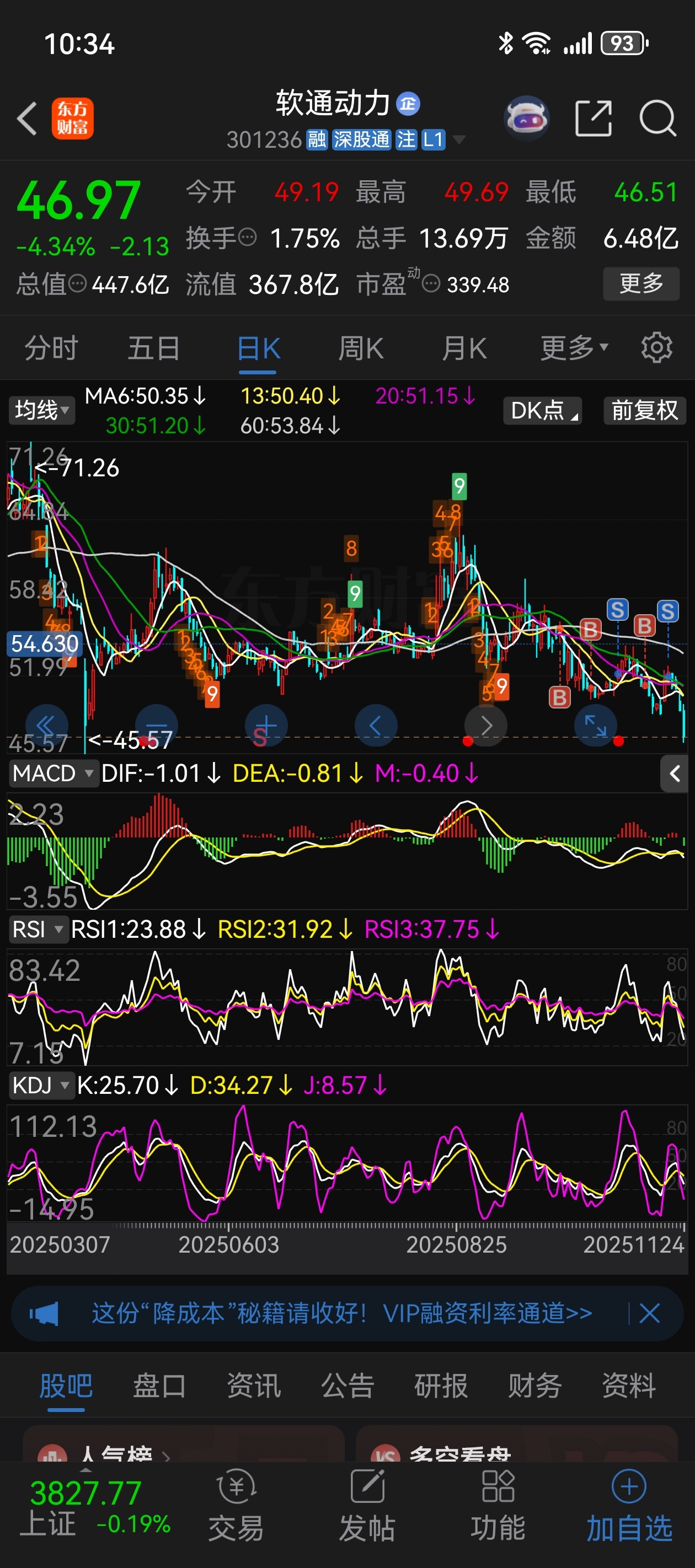The height and width of the screenshot is (1568, 695).
Task: Open the 多空看盘 card
Action: click(516, 1444)
